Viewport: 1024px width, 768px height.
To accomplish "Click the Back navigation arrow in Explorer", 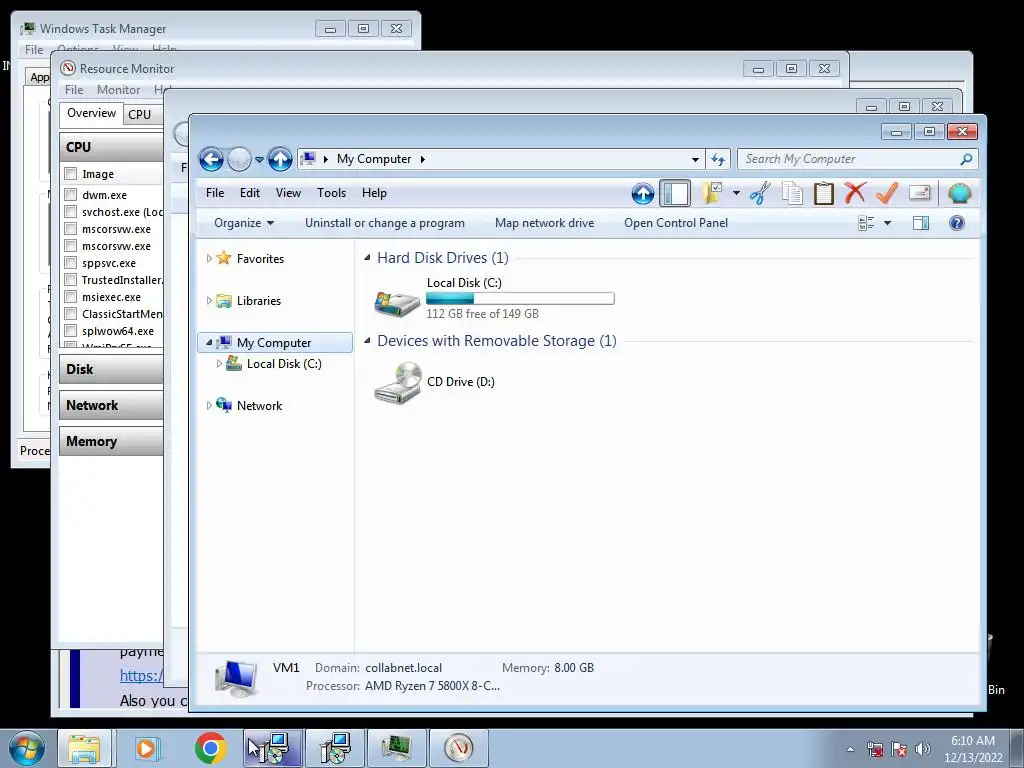I will [x=211, y=159].
